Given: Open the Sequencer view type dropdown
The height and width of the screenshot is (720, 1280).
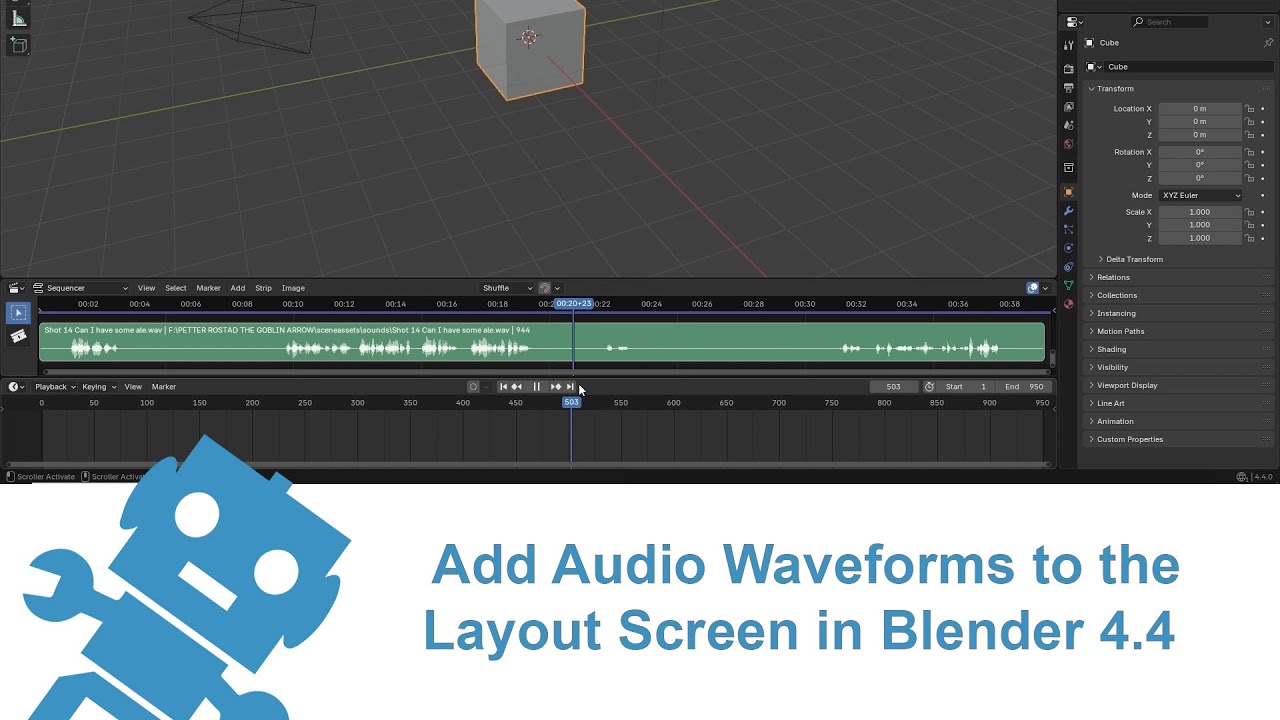Looking at the screenshot, I should (x=81, y=288).
